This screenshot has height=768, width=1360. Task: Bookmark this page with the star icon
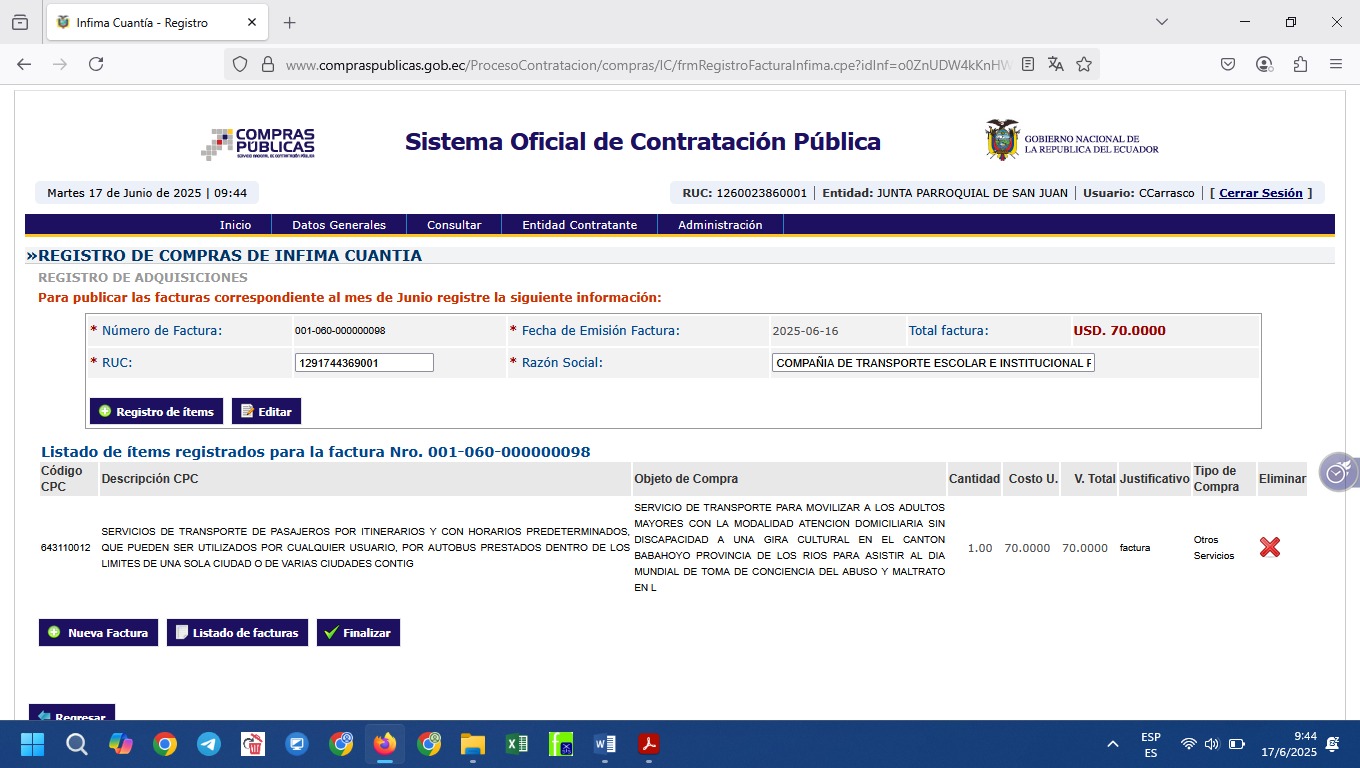[1084, 64]
